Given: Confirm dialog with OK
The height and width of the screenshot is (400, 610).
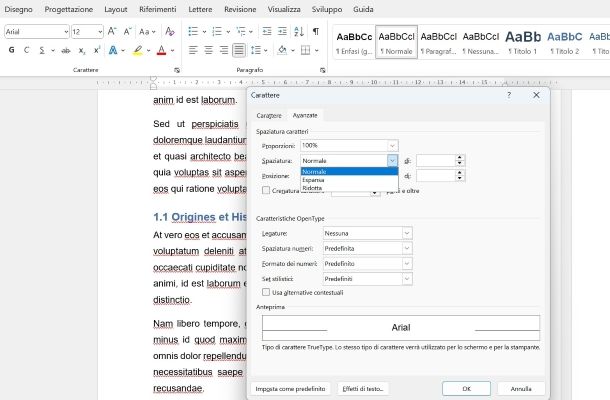Looking at the screenshot, I should click(x=466, y=389).
